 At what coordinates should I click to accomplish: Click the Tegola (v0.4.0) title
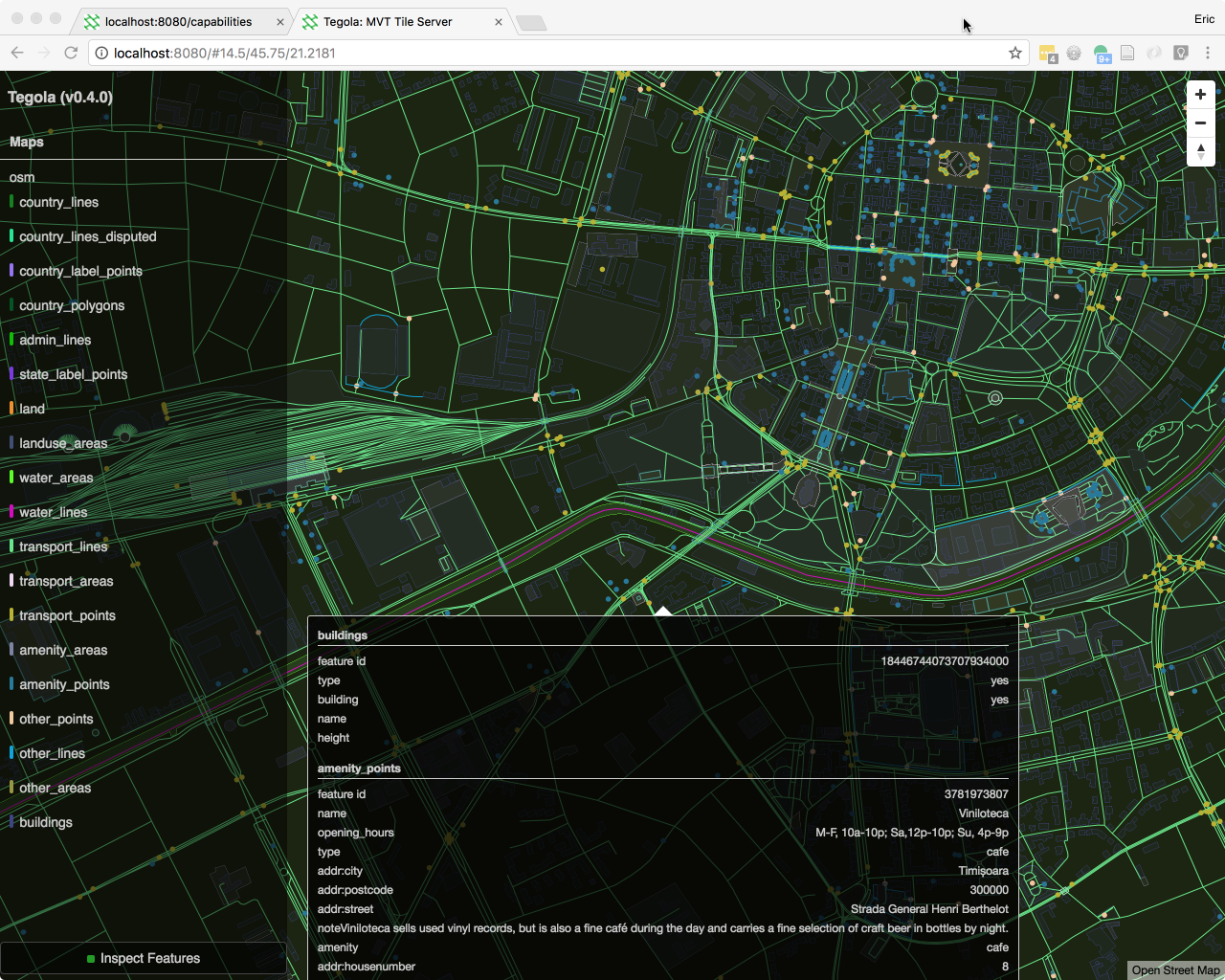60,97
